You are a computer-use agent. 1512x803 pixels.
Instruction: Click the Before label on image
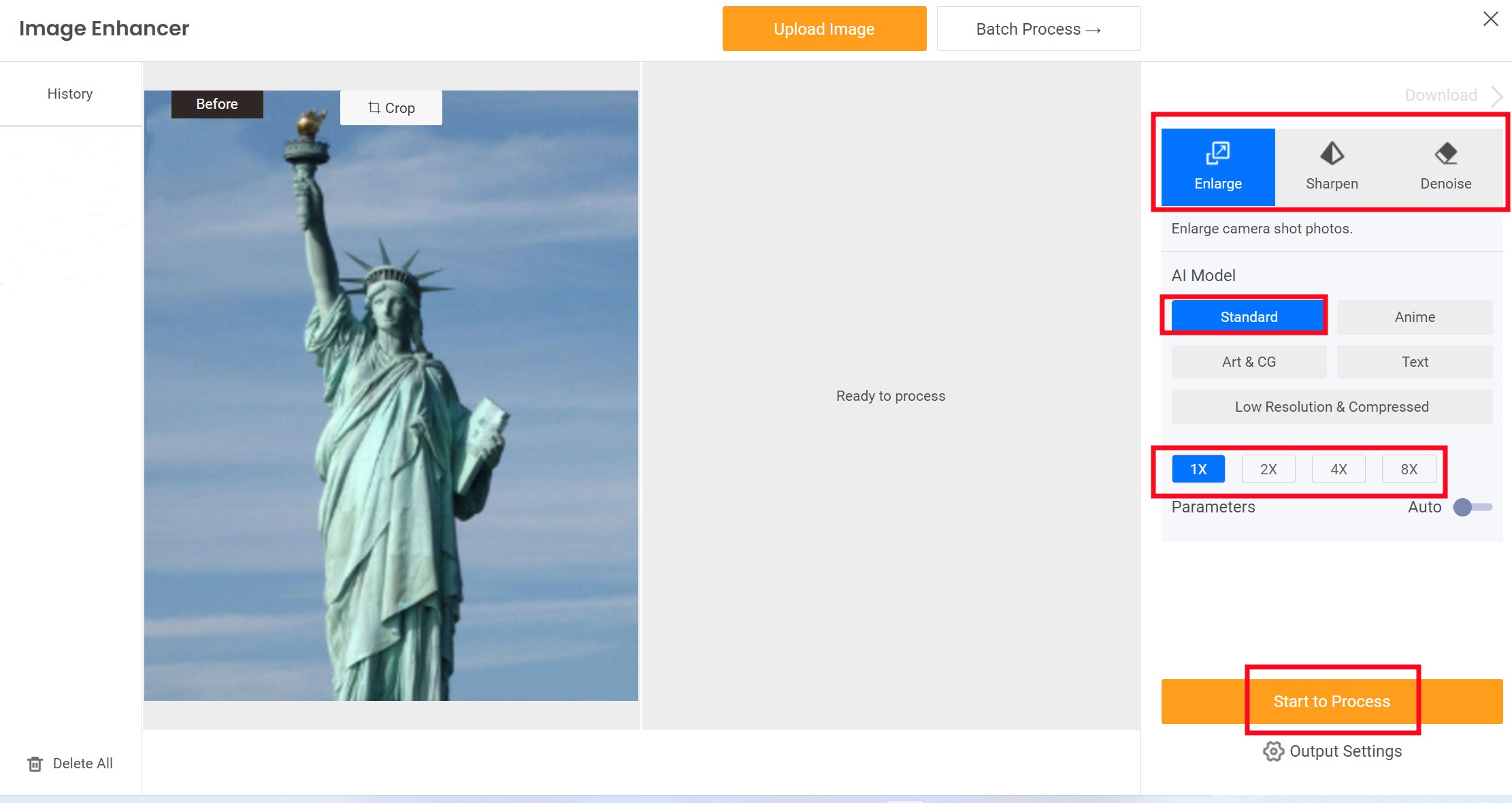click(217, 104)
